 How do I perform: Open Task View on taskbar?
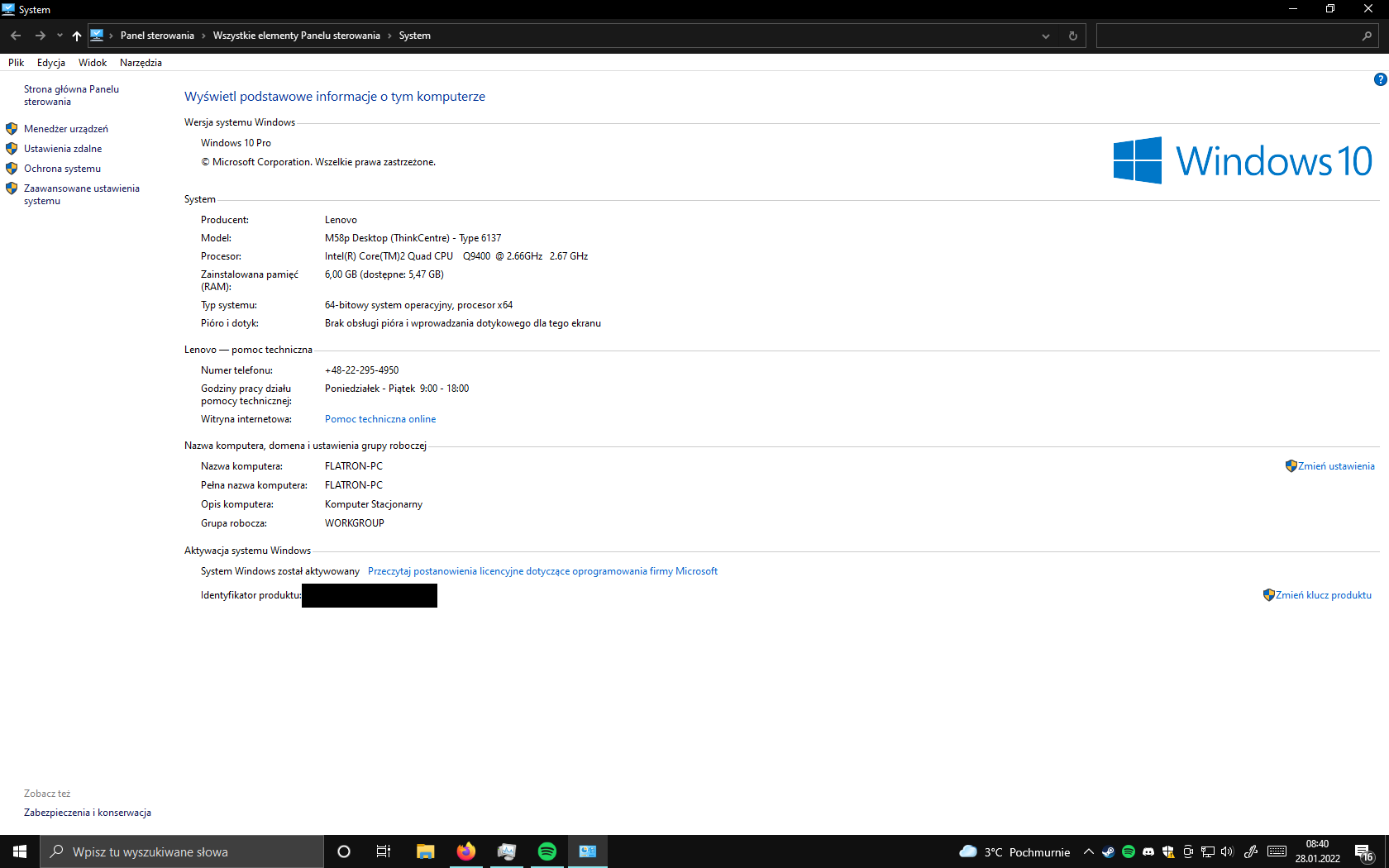384,851
